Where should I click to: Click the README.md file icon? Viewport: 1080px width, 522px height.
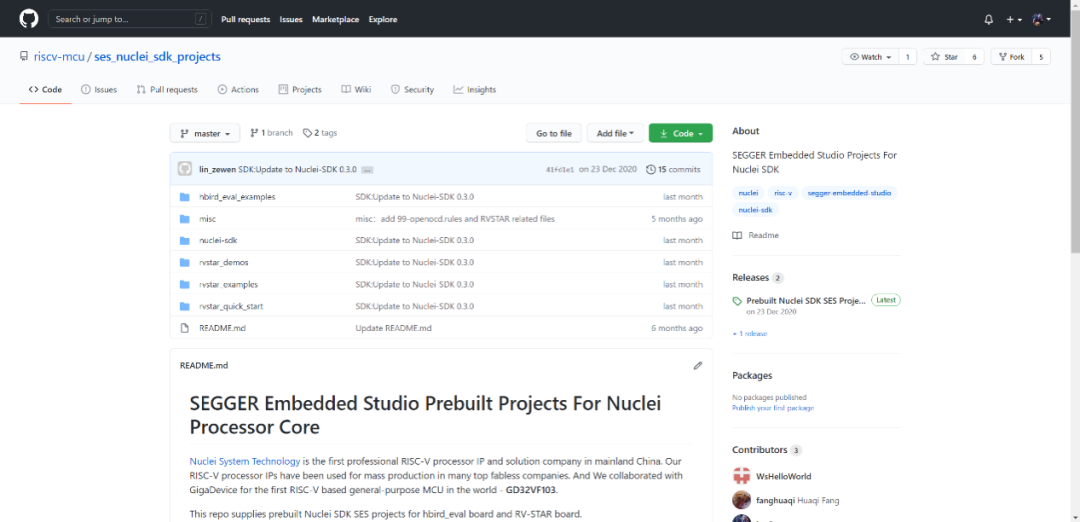(184, 328)
